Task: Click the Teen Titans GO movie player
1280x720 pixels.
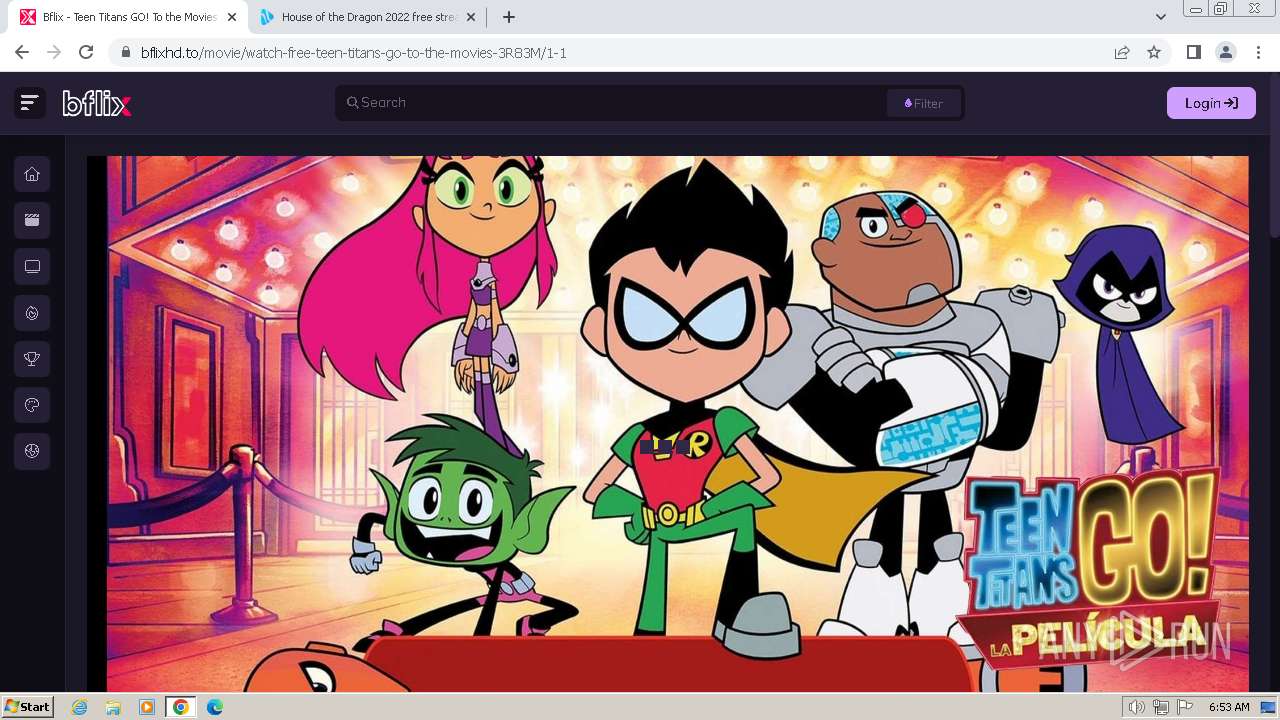Action: (x=667, y=423)
